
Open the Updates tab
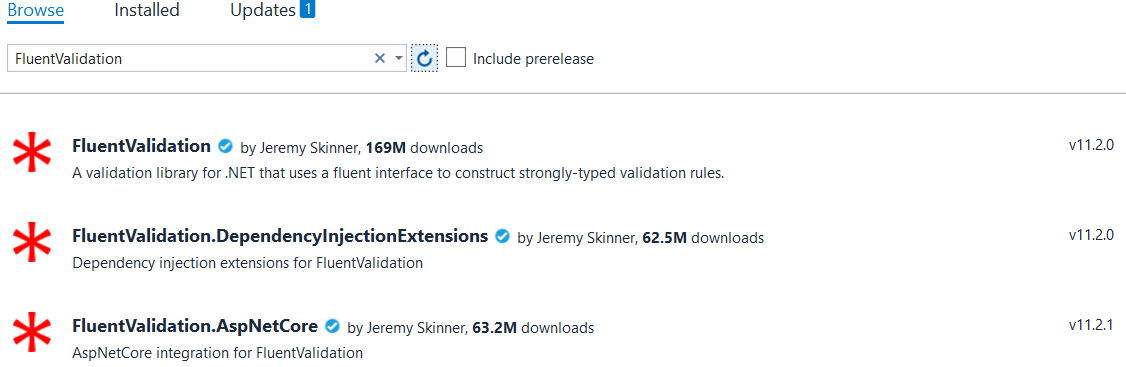(263, 10)
